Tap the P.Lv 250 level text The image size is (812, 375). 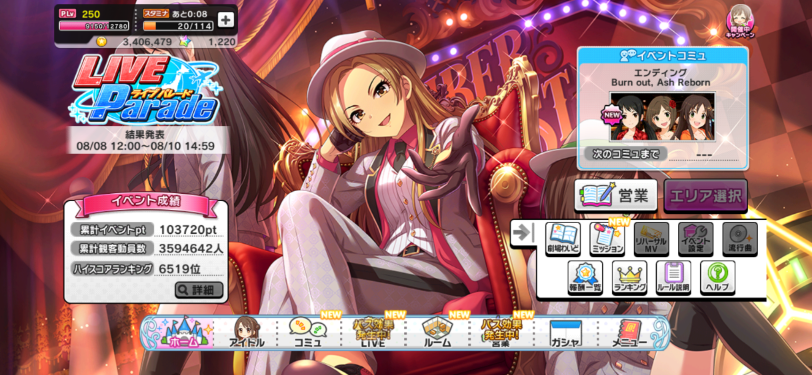pos(80,14)
